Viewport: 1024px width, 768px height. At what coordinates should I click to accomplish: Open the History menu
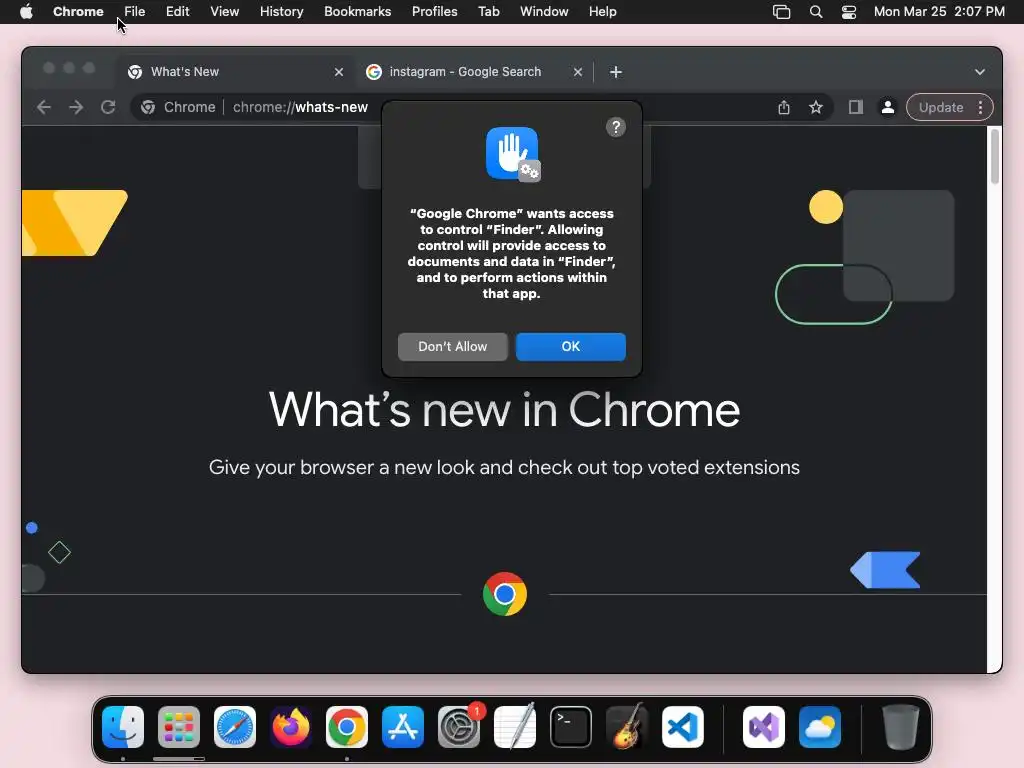coord(281,12)
